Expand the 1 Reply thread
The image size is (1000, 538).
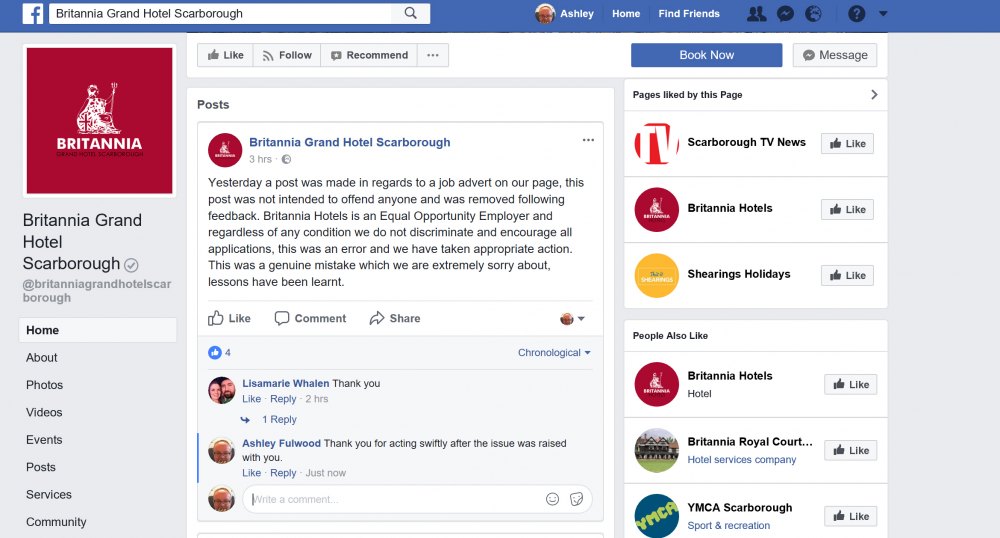[x=279, y=419]
